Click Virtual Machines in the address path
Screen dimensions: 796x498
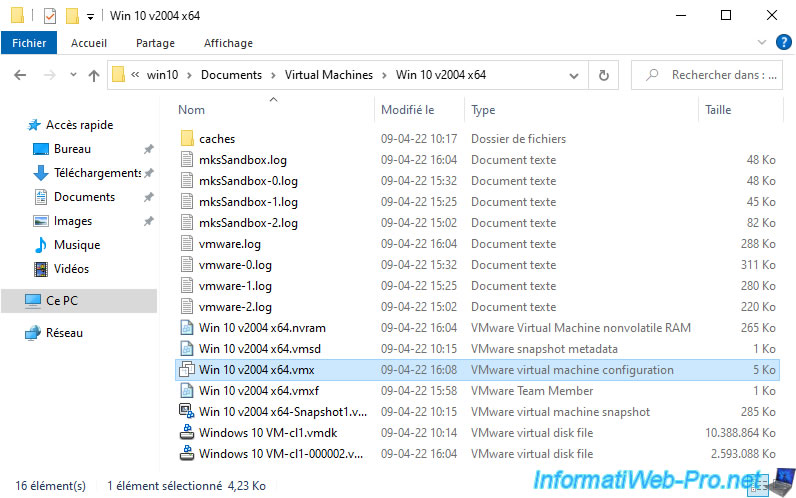[328, 75]
